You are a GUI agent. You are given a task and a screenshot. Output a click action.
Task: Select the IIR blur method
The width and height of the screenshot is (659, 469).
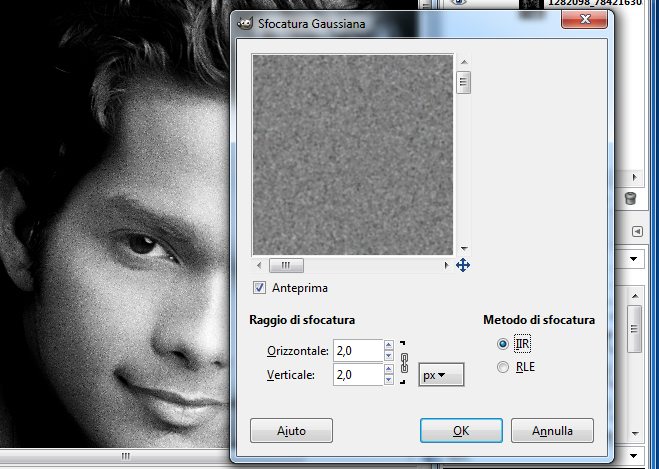[502, 344]
